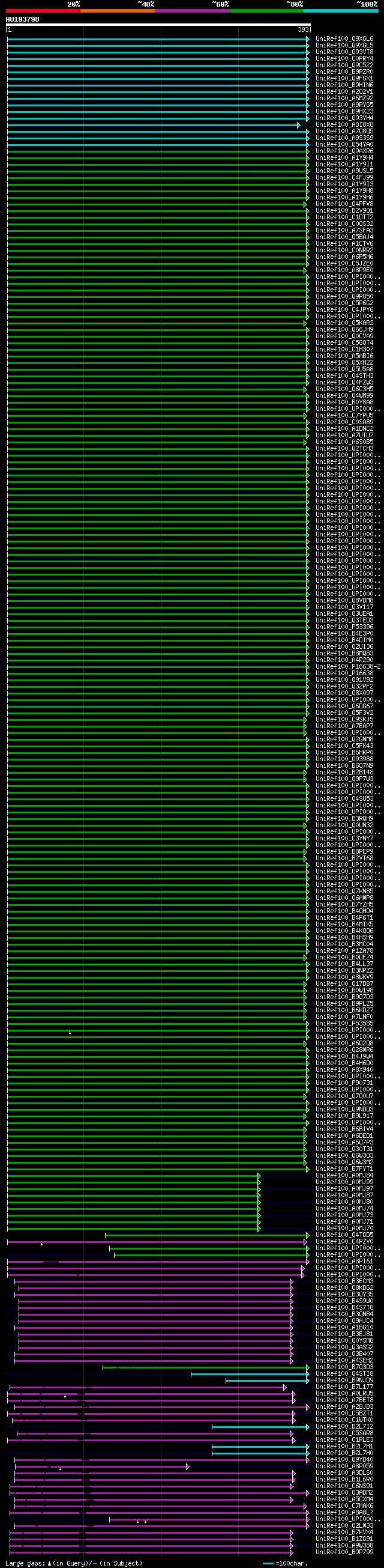
Task: Select the UniRef100_Q17D87 label
Action: click(x=344, y=984)
